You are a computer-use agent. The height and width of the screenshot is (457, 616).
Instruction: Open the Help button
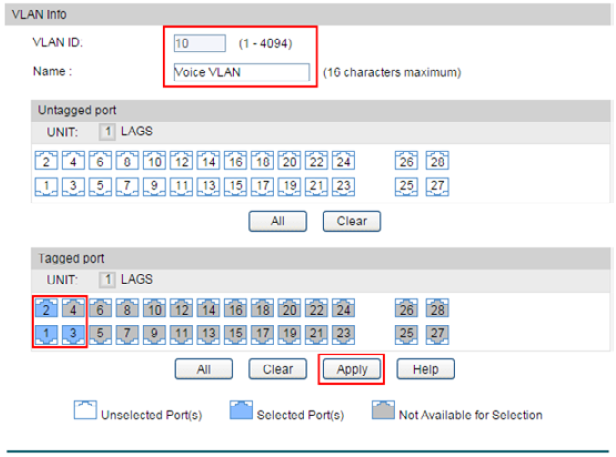(425, 369)
